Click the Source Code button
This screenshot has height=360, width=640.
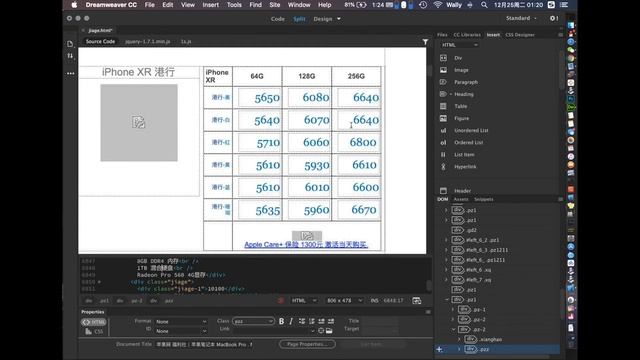(100, 42)
